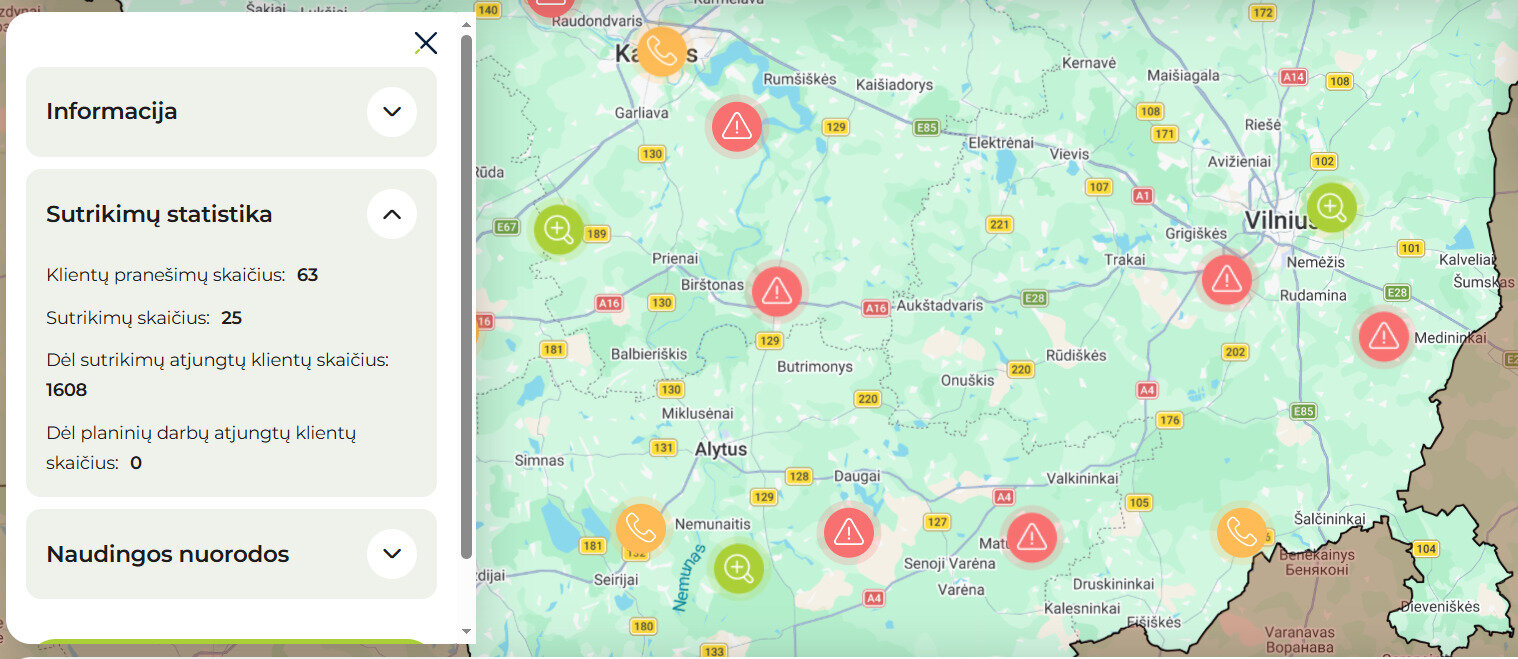This screenshot has height=659, width=1518.
Task: Open the green zoom cluster near Nemunaitis
Action: coord(738,569)
